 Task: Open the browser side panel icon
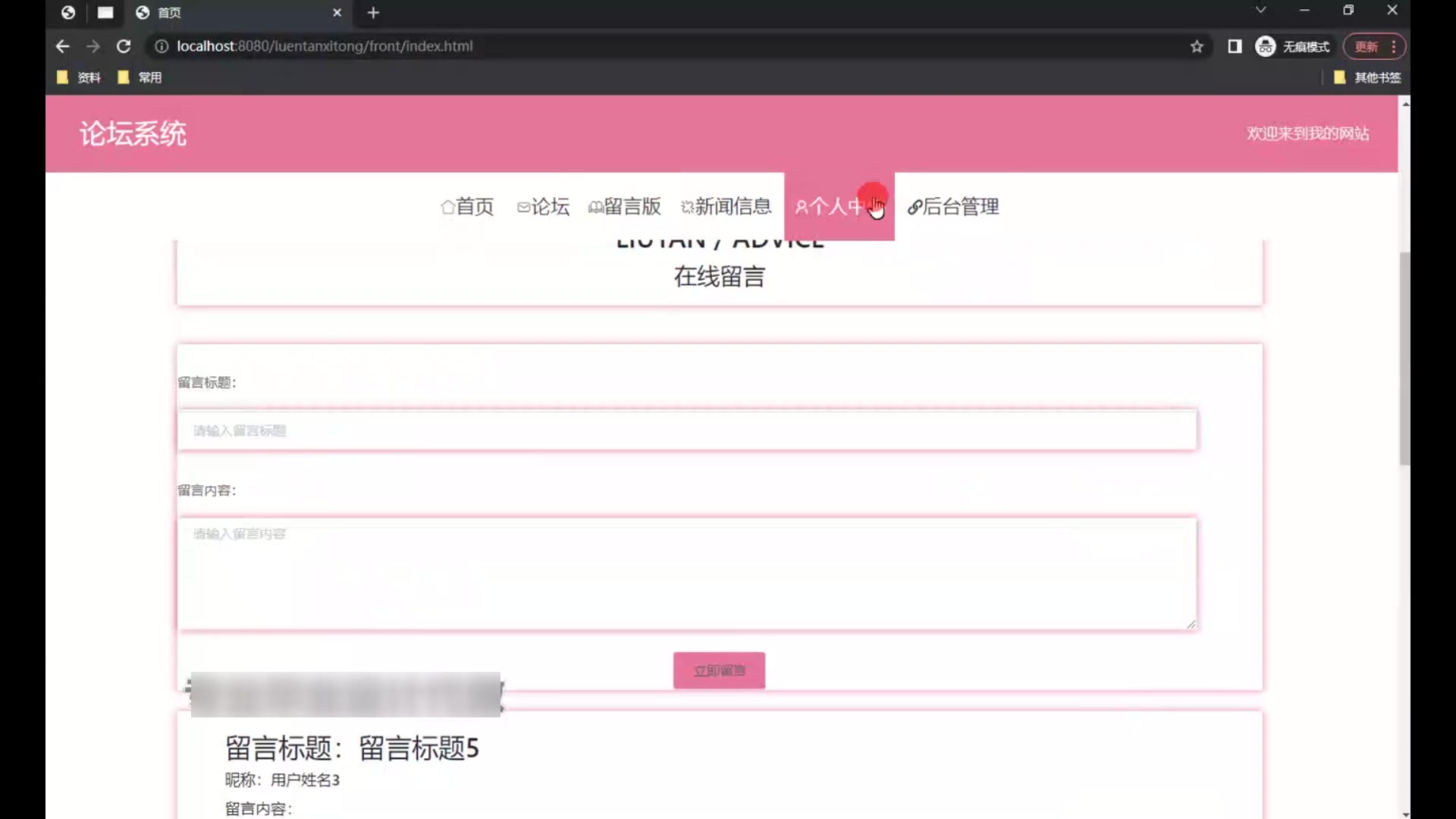[x=1235, y=46]
